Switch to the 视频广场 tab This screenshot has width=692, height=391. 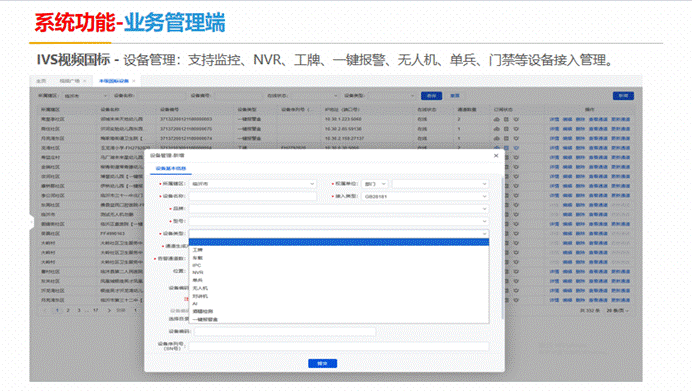(x=69, y=81)
